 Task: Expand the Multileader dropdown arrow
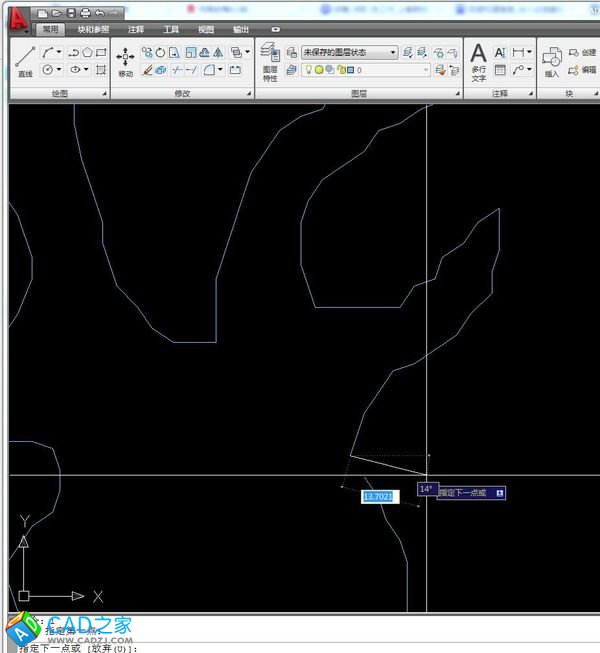click(529, 69)
